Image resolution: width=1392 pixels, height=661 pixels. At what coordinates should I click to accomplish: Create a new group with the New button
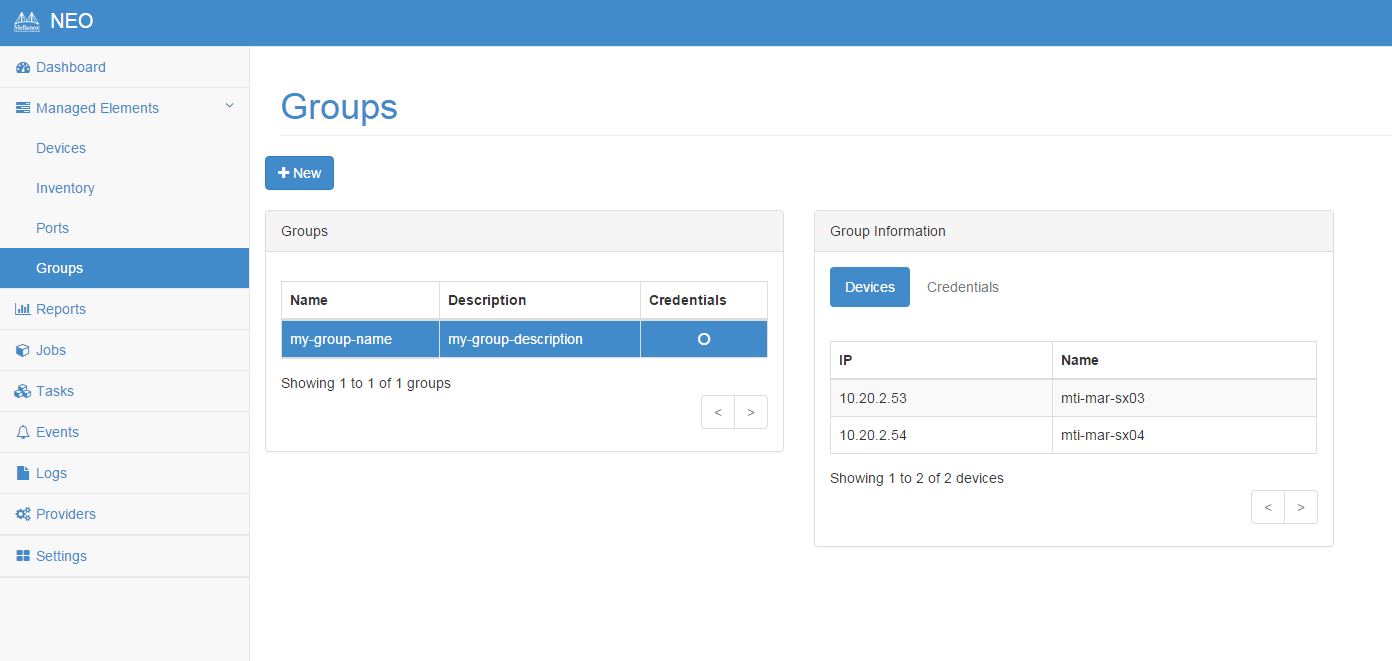click(299, 172)
